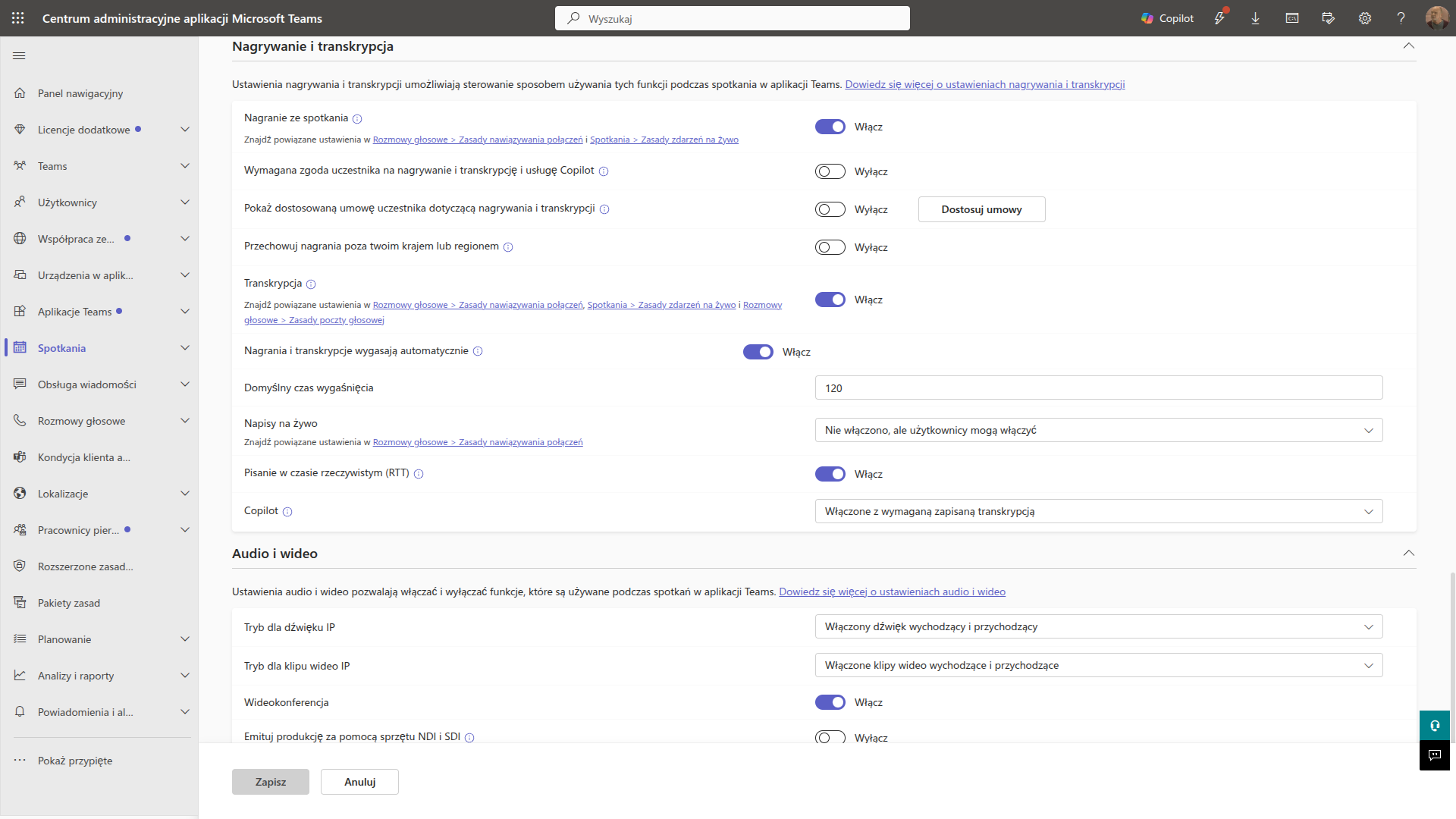Click info icon beside Emituj produkcję NDI i SDI
The width and height of the screenshot is (1456, 819).
pyautogui.click(x=469, y=738)
